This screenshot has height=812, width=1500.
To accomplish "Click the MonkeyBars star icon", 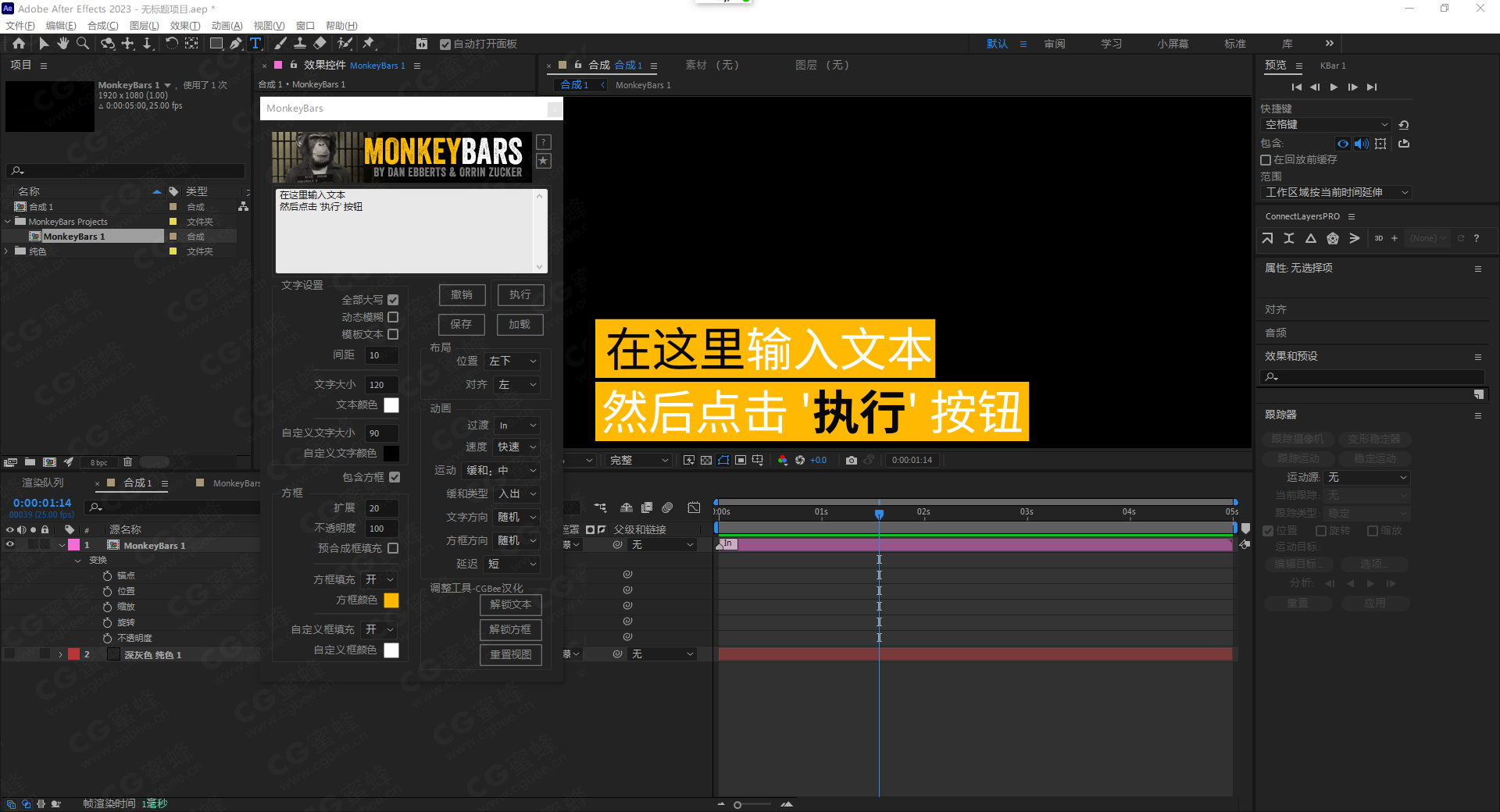I will tap(544, 161).
